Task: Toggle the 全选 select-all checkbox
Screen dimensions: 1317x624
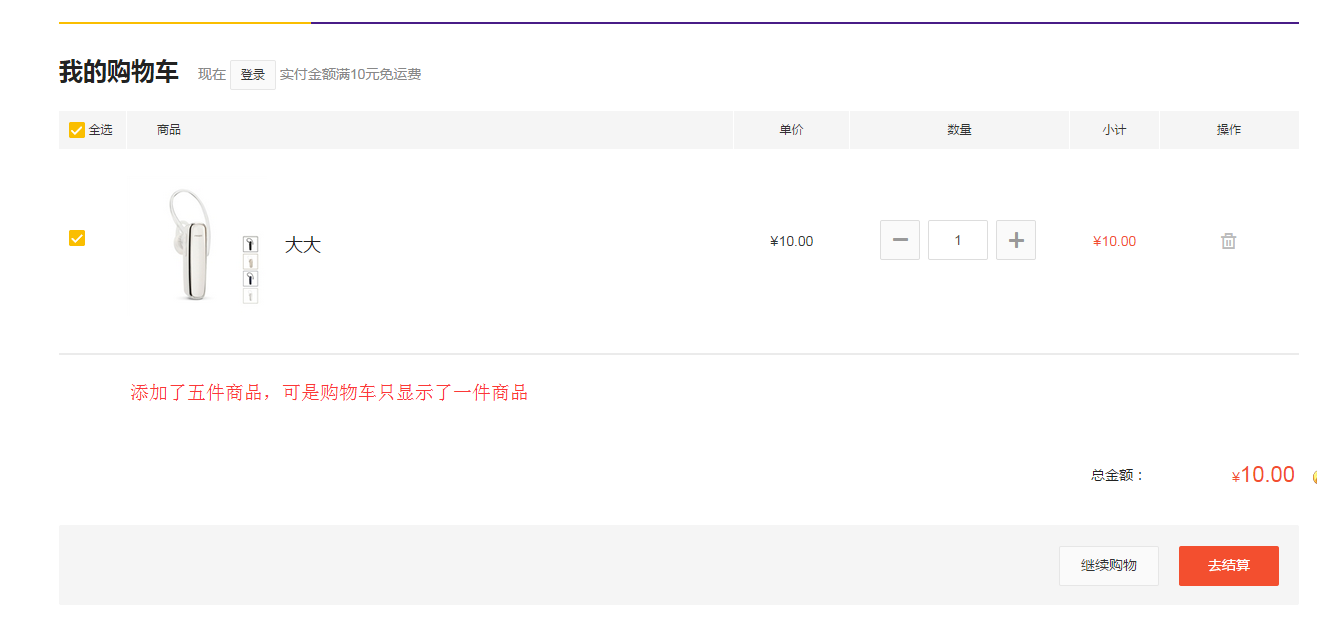Action: (x=77, y=130)
